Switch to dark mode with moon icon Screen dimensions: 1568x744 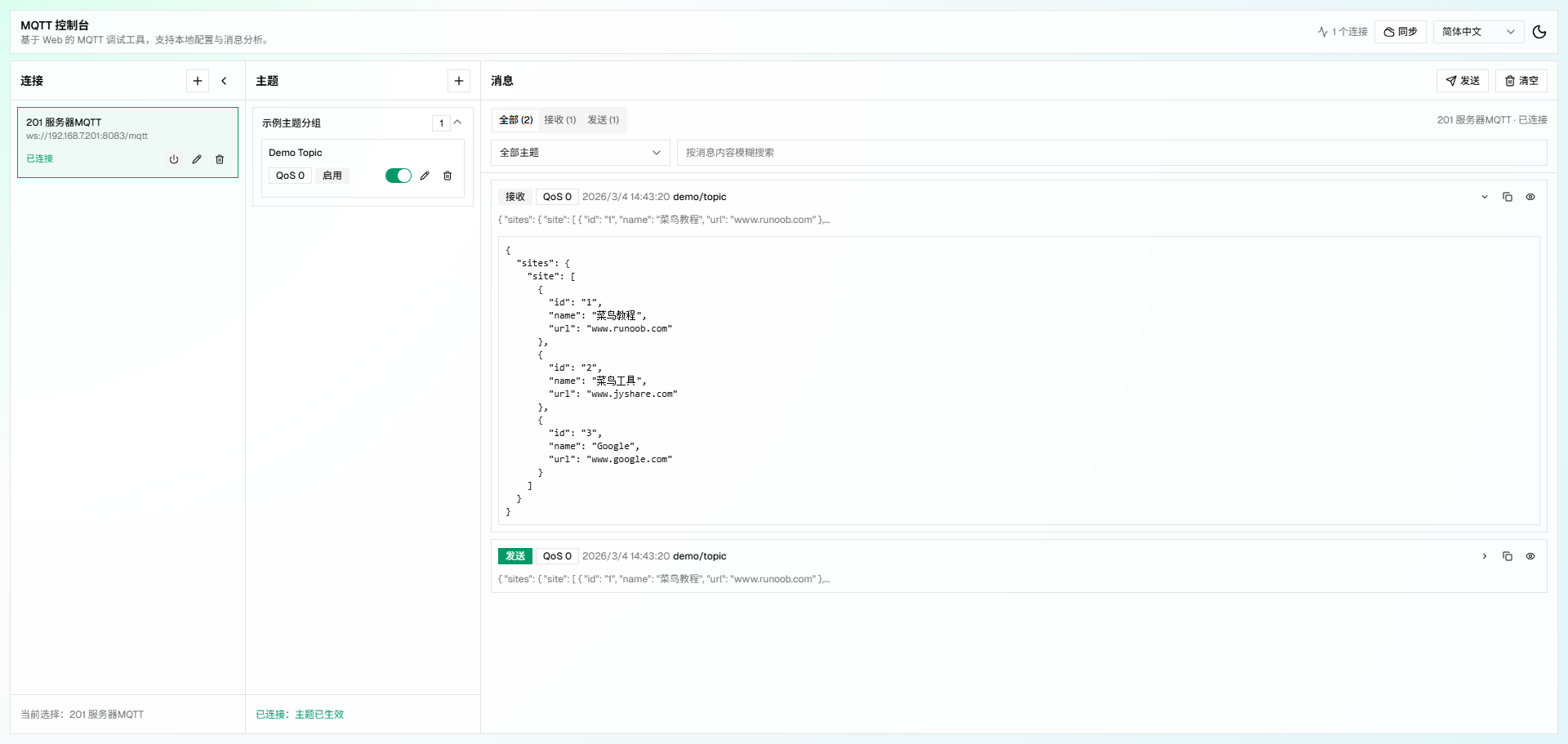pyautogui.click(x=1539, y=32)
